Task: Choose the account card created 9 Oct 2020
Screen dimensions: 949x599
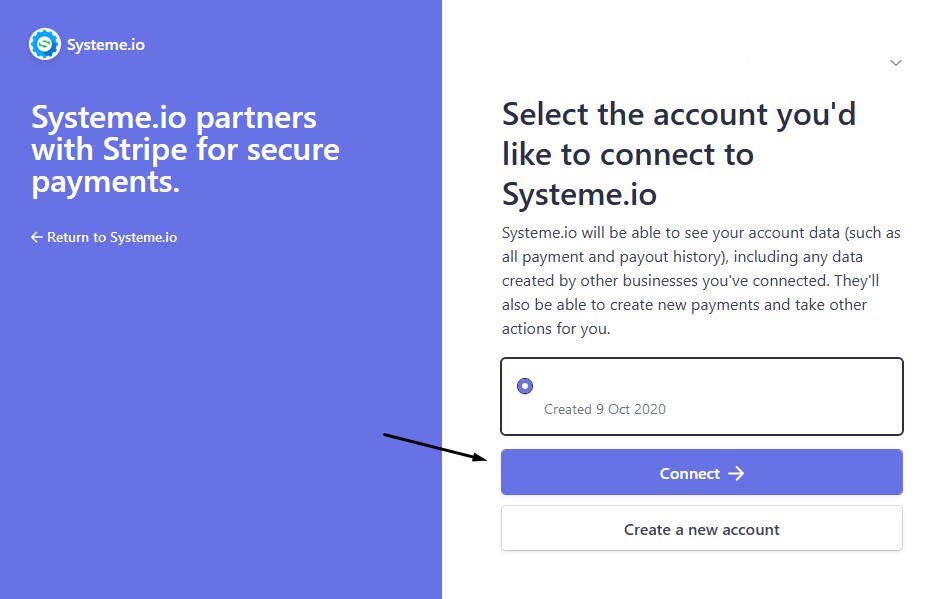Action: pyautogui.click(x=701, y=397)
